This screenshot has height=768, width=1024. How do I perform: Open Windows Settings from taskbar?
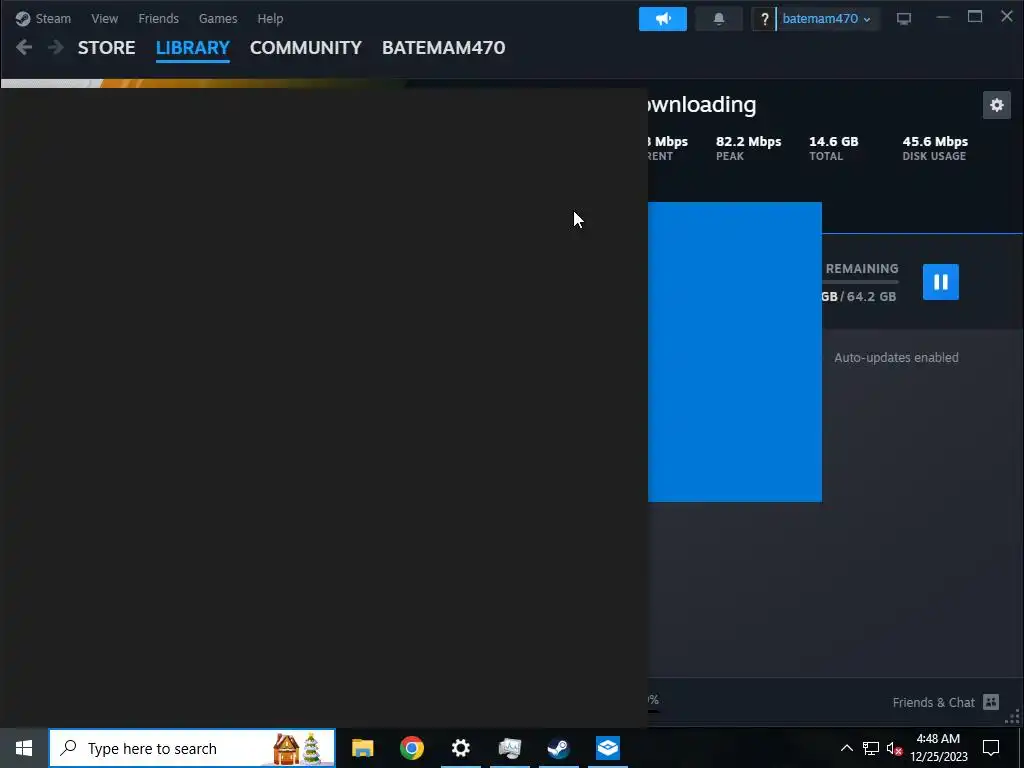click(460, 748)
